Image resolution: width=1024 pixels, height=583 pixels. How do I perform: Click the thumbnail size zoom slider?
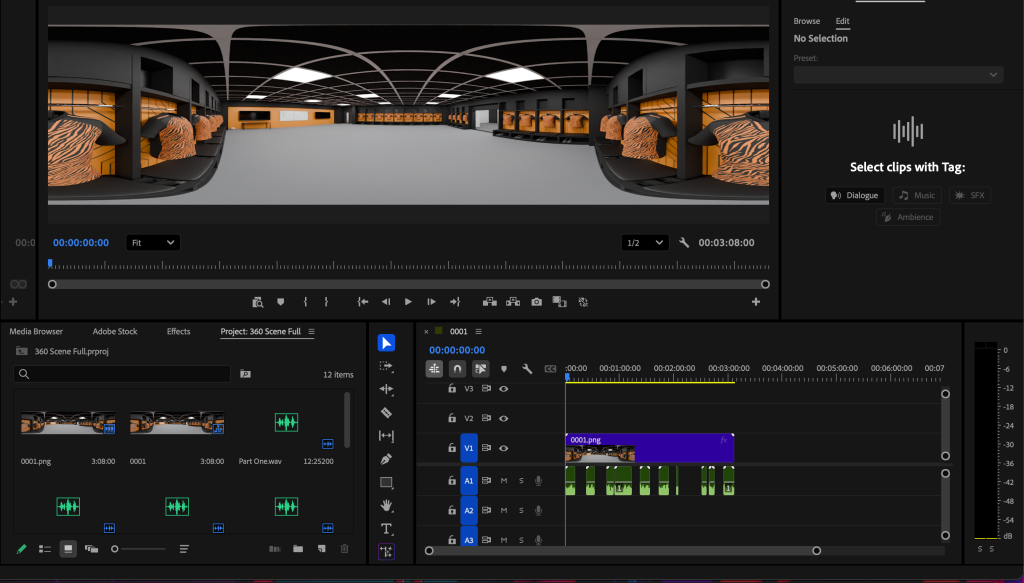[x=116, y=549]
